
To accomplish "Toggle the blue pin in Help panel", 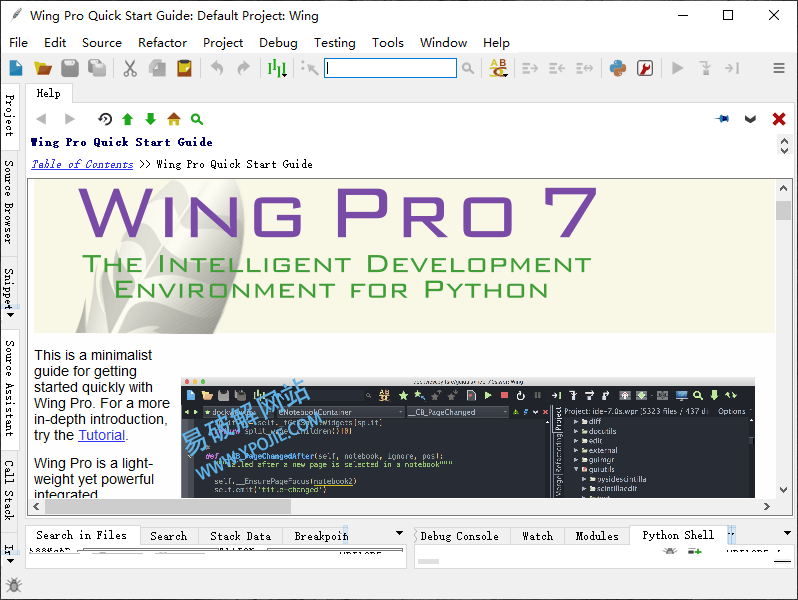I will 722,119.
